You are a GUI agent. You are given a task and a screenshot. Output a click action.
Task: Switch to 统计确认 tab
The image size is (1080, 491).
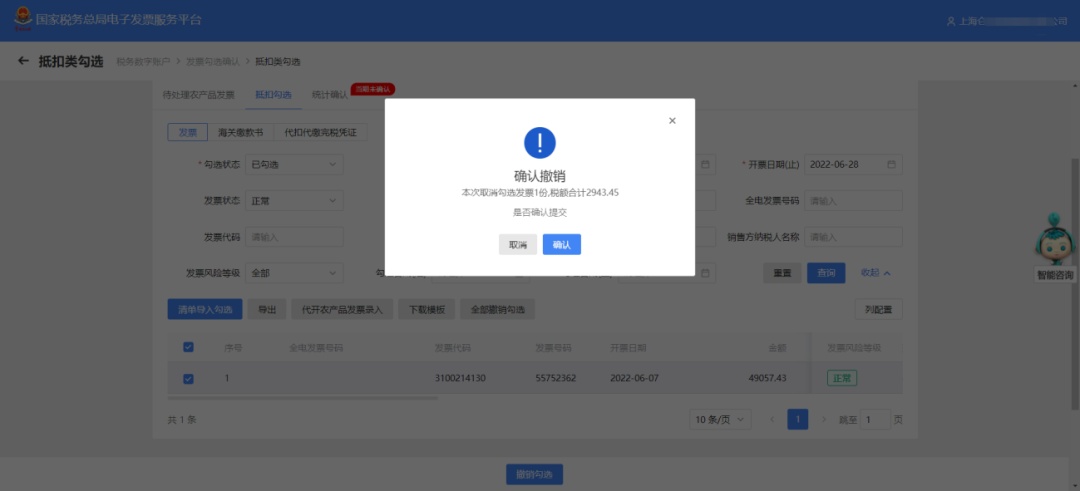(330, 95)
